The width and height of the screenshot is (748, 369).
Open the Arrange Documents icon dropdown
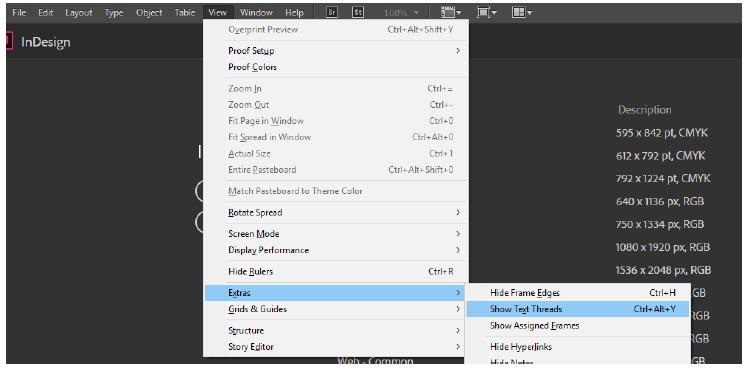pos(522,12)
